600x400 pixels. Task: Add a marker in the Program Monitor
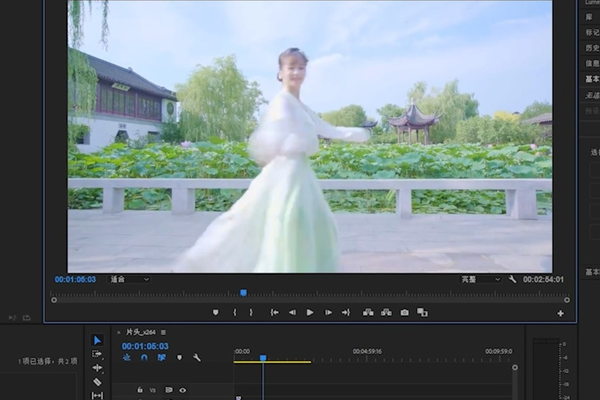[215, 313]
